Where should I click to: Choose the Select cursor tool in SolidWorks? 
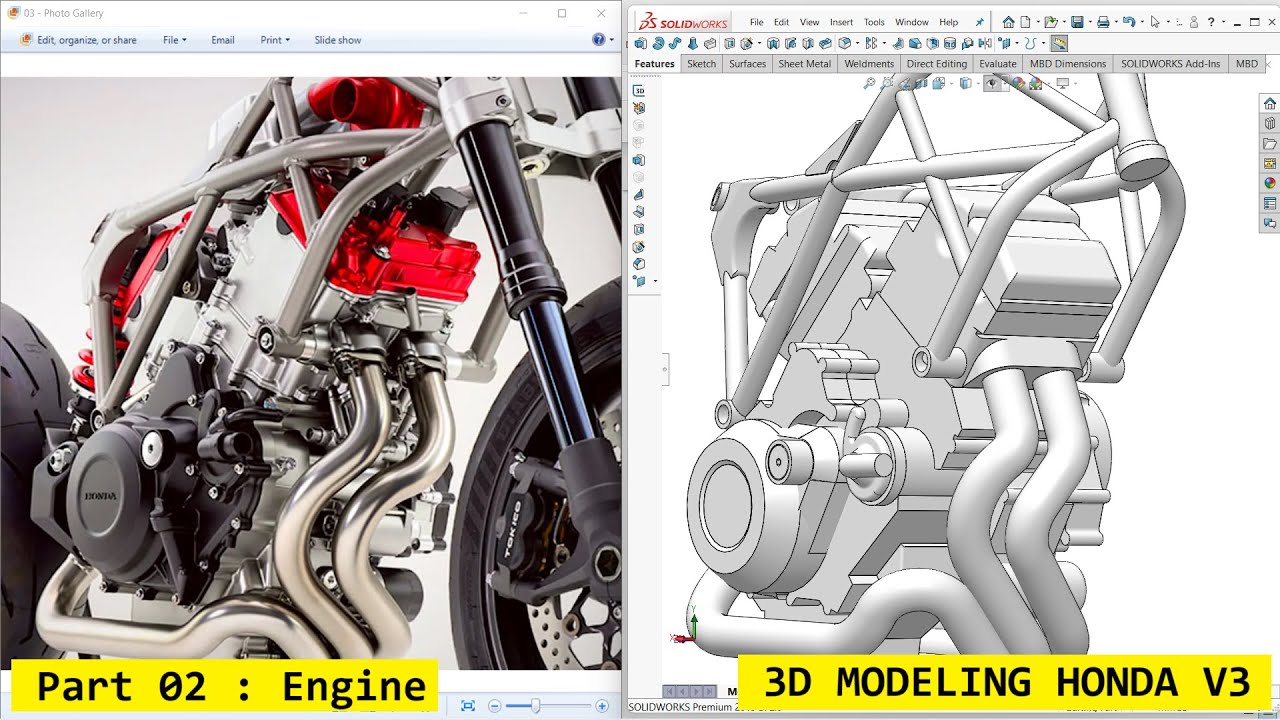(1155, 22)
